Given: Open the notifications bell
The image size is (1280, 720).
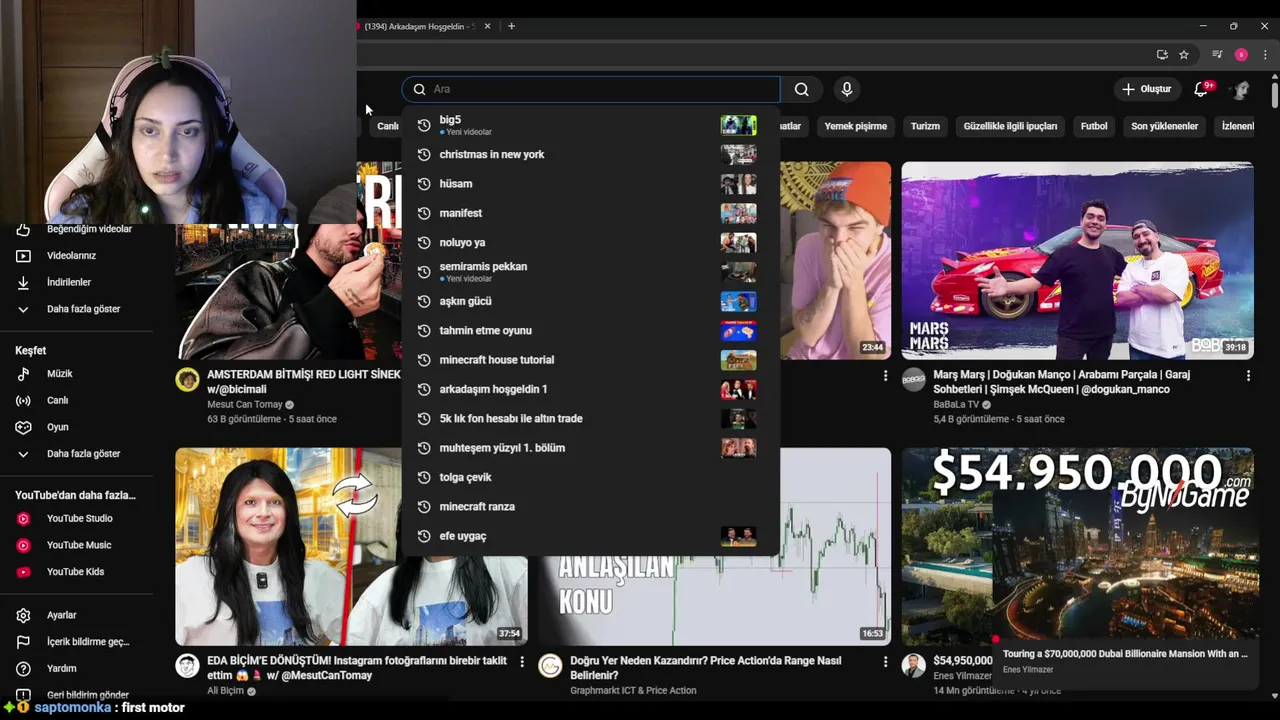Looking at the screenshot, I should coord(1202,89).
